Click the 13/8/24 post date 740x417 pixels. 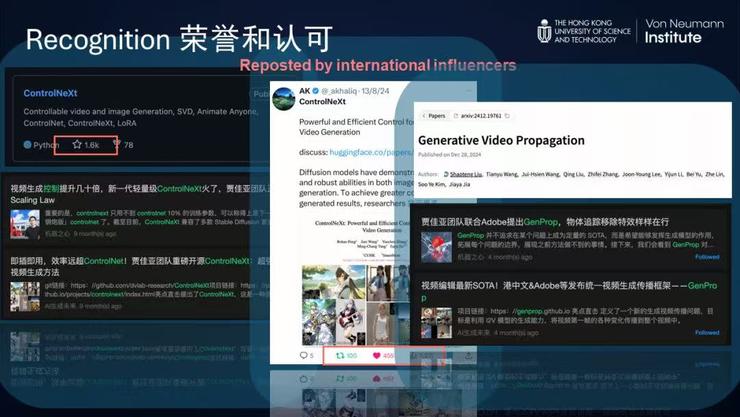(376, 91)
